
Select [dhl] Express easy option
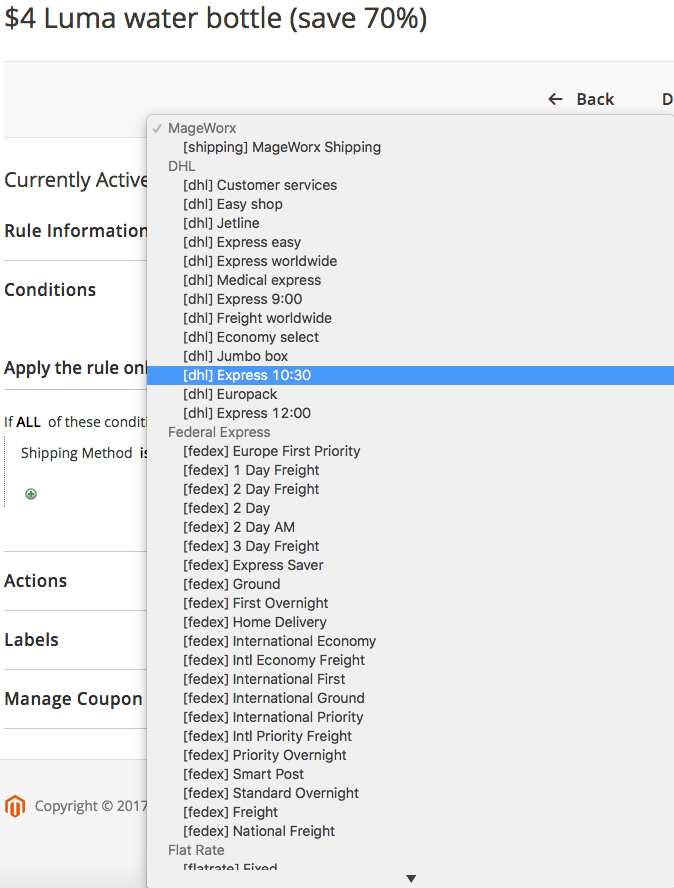[x=411, y=242]
